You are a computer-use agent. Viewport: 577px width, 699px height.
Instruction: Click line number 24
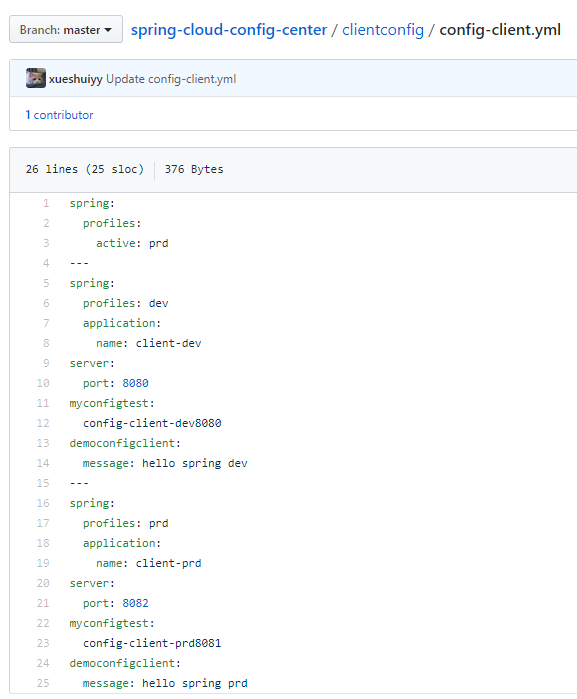click(43, 663)
